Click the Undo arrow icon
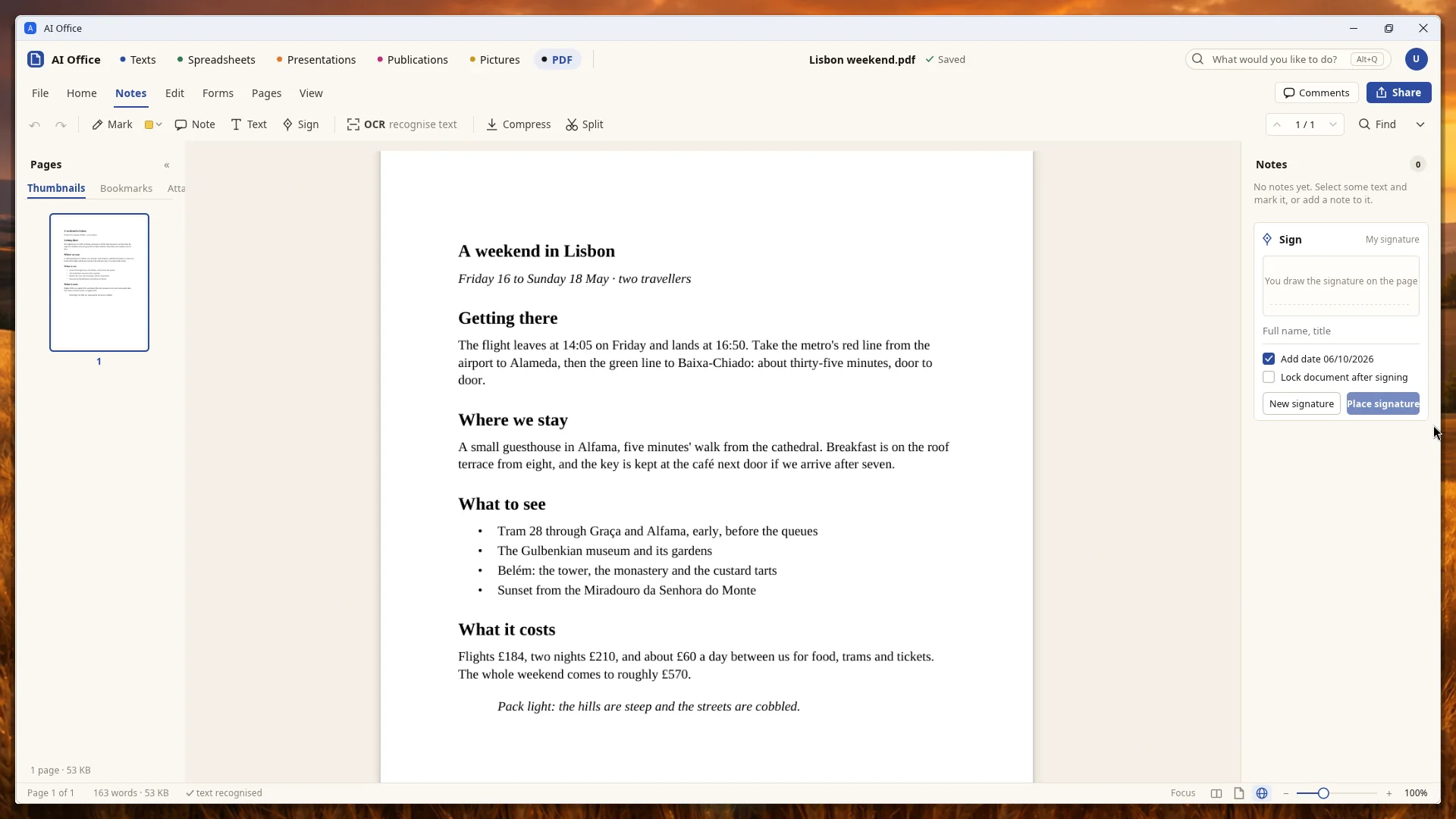Screen dimensions: 1456x819 [x=35, y=124]
